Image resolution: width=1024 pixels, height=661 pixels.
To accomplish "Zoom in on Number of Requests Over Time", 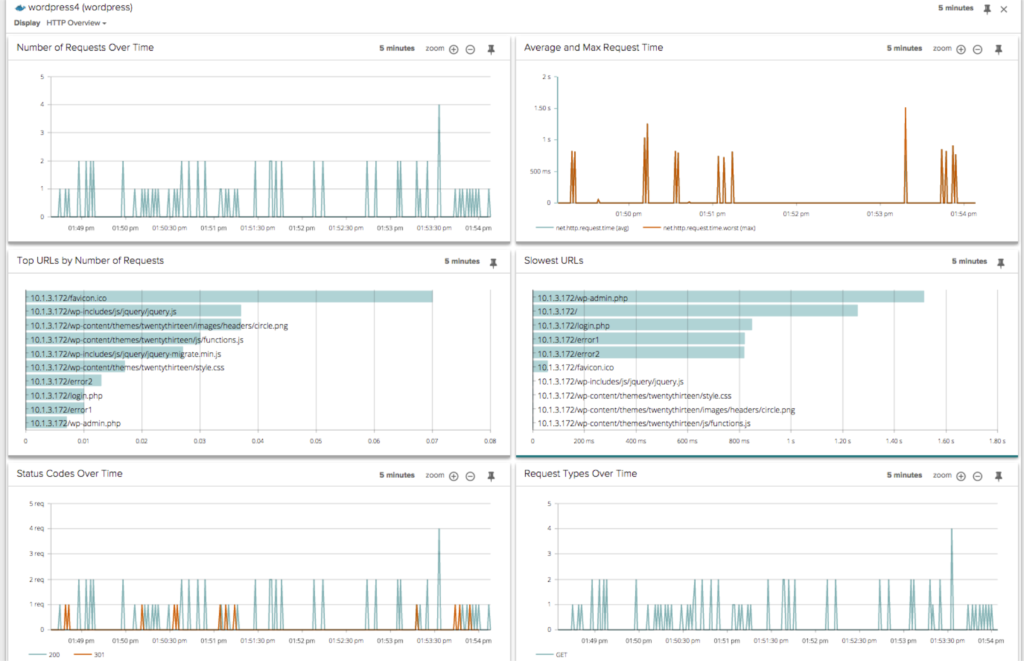I will coord(454,50).
